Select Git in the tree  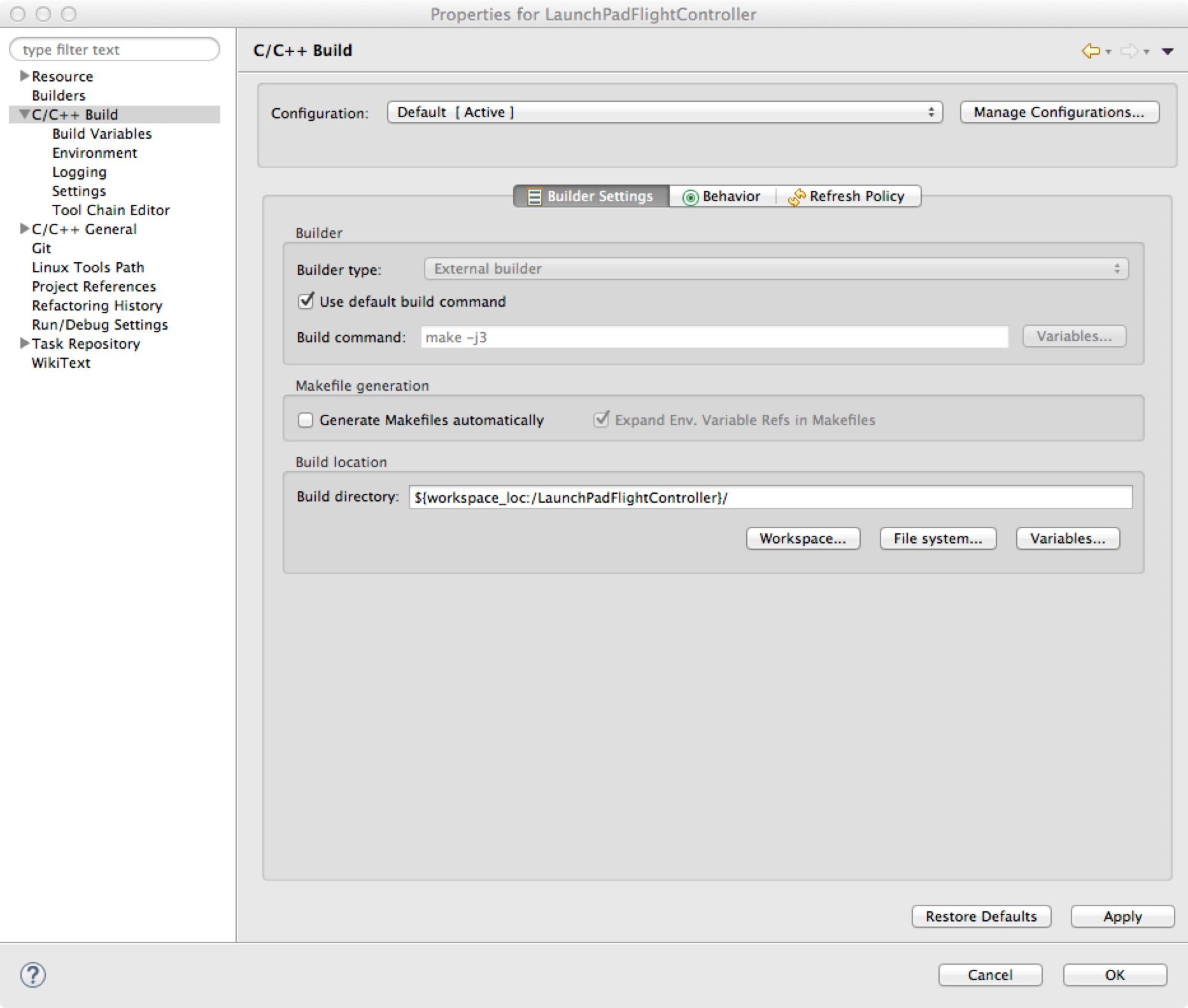click(x=41, y=248)
